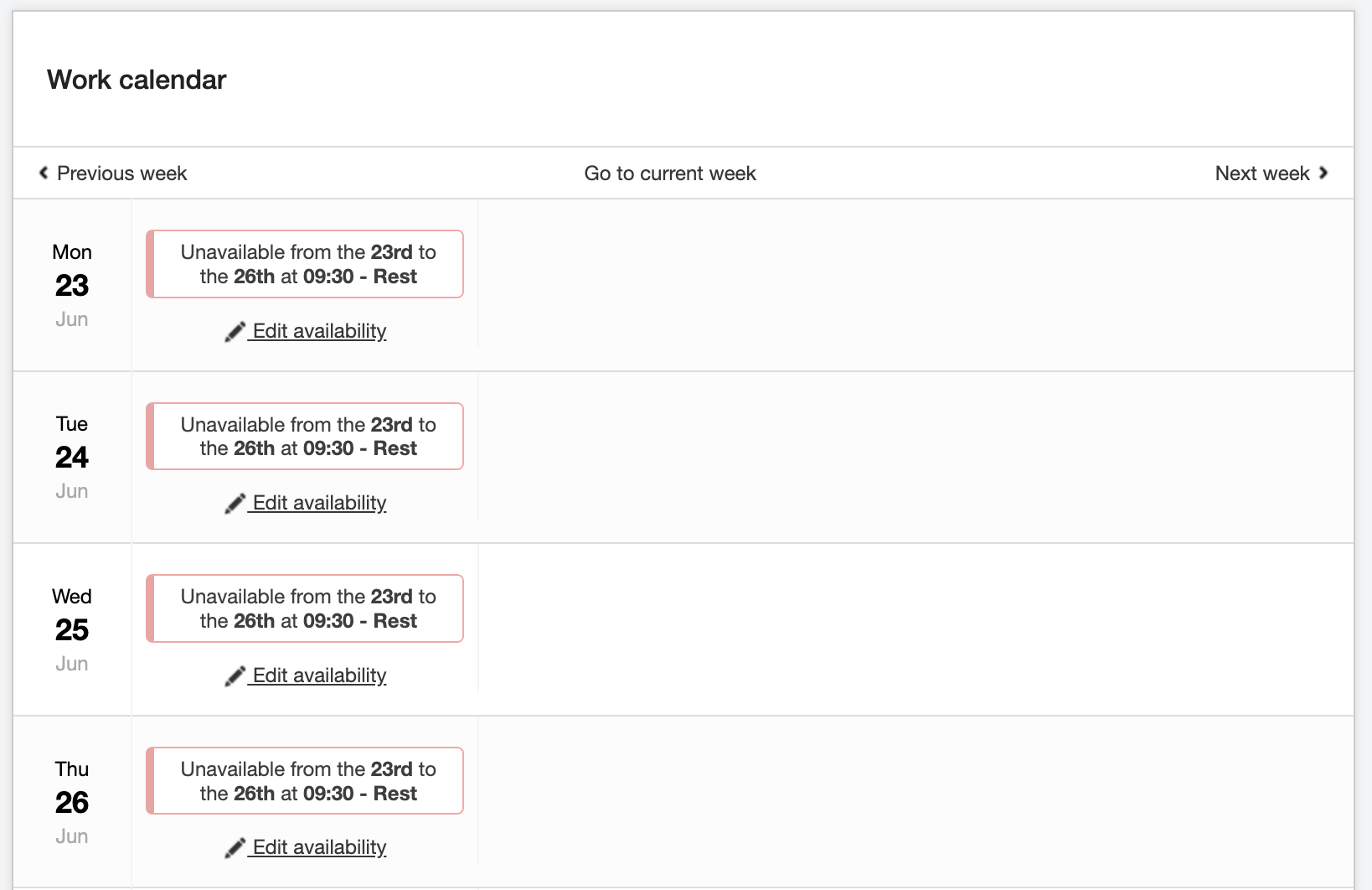Open Edit availability text for Thursday 26
Image resolution: width=1372 pixels, height=890 pixels.
point(319,847)
